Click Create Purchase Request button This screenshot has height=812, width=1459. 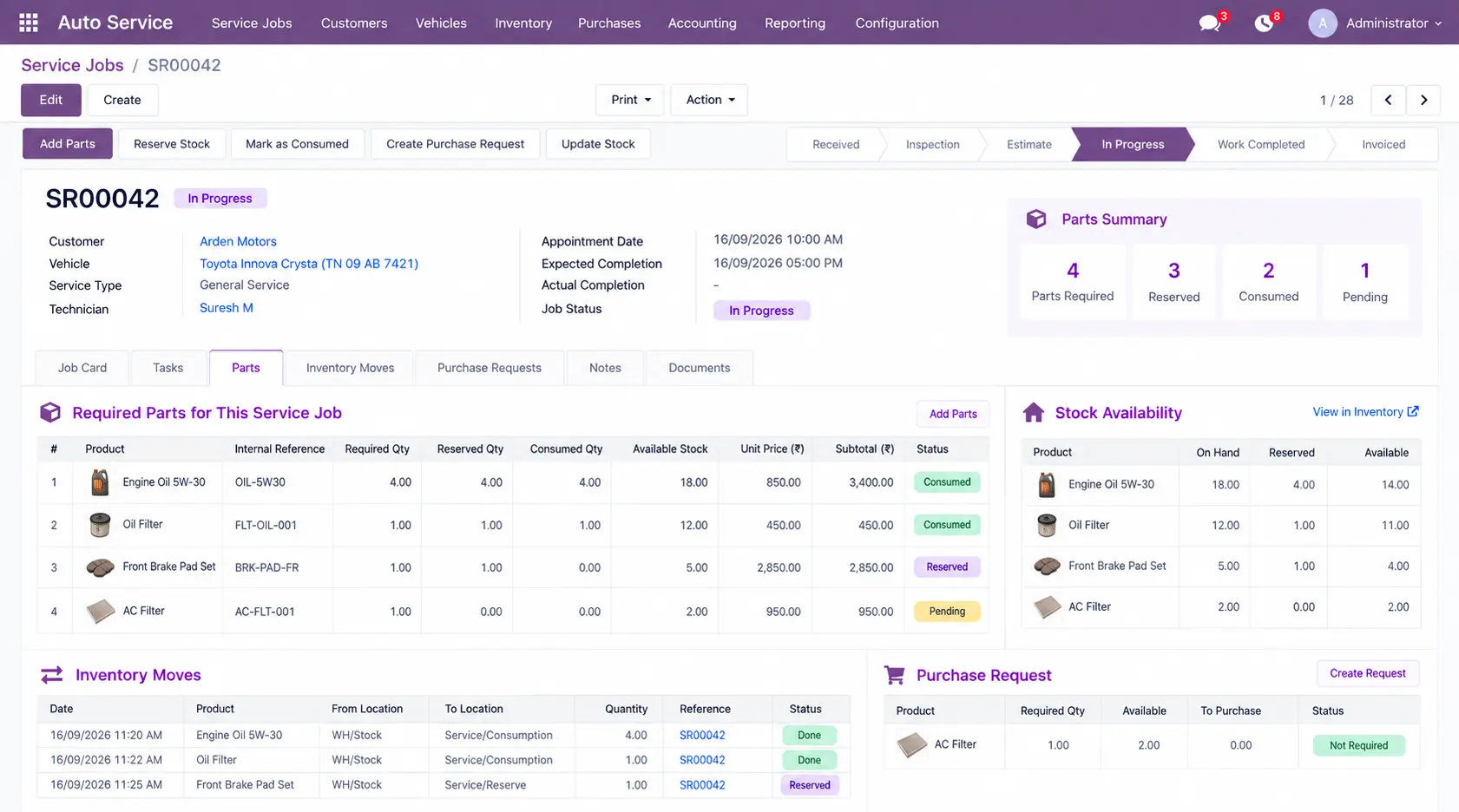(455, 144)
